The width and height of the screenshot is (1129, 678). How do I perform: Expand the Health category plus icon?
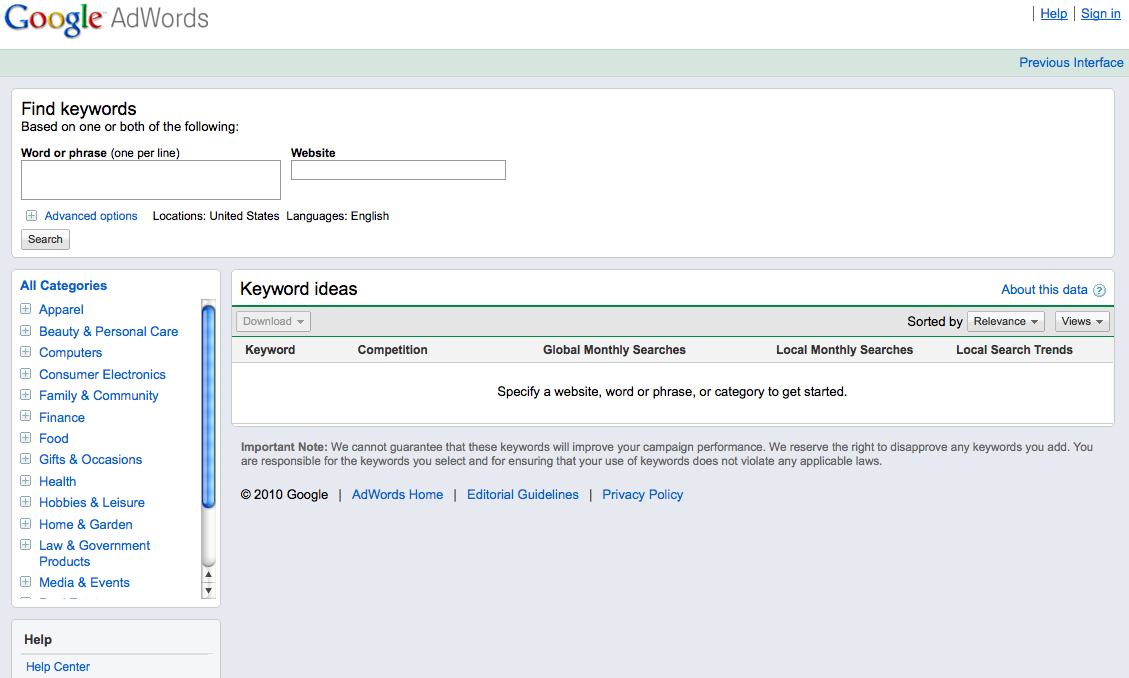point(26,481)
